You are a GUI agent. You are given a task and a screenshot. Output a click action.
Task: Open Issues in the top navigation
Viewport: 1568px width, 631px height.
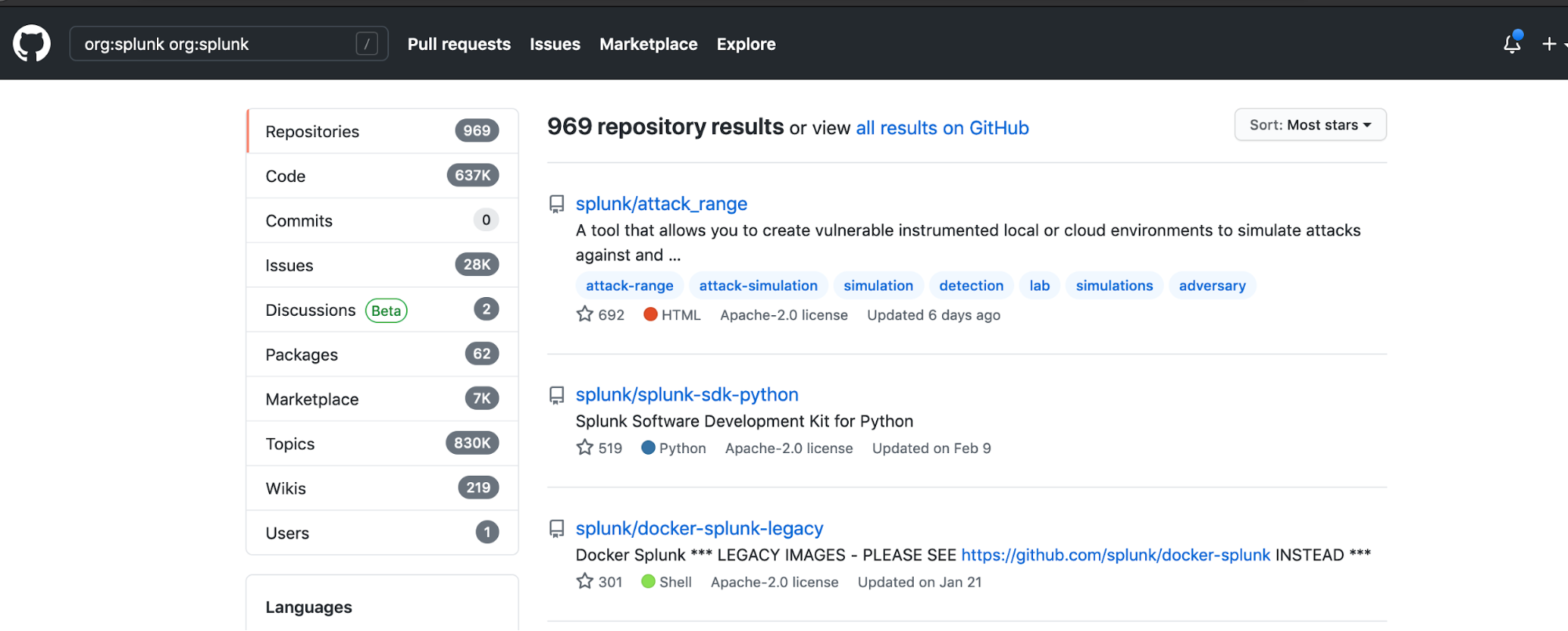pyautogui.click(x=555, y=44)
